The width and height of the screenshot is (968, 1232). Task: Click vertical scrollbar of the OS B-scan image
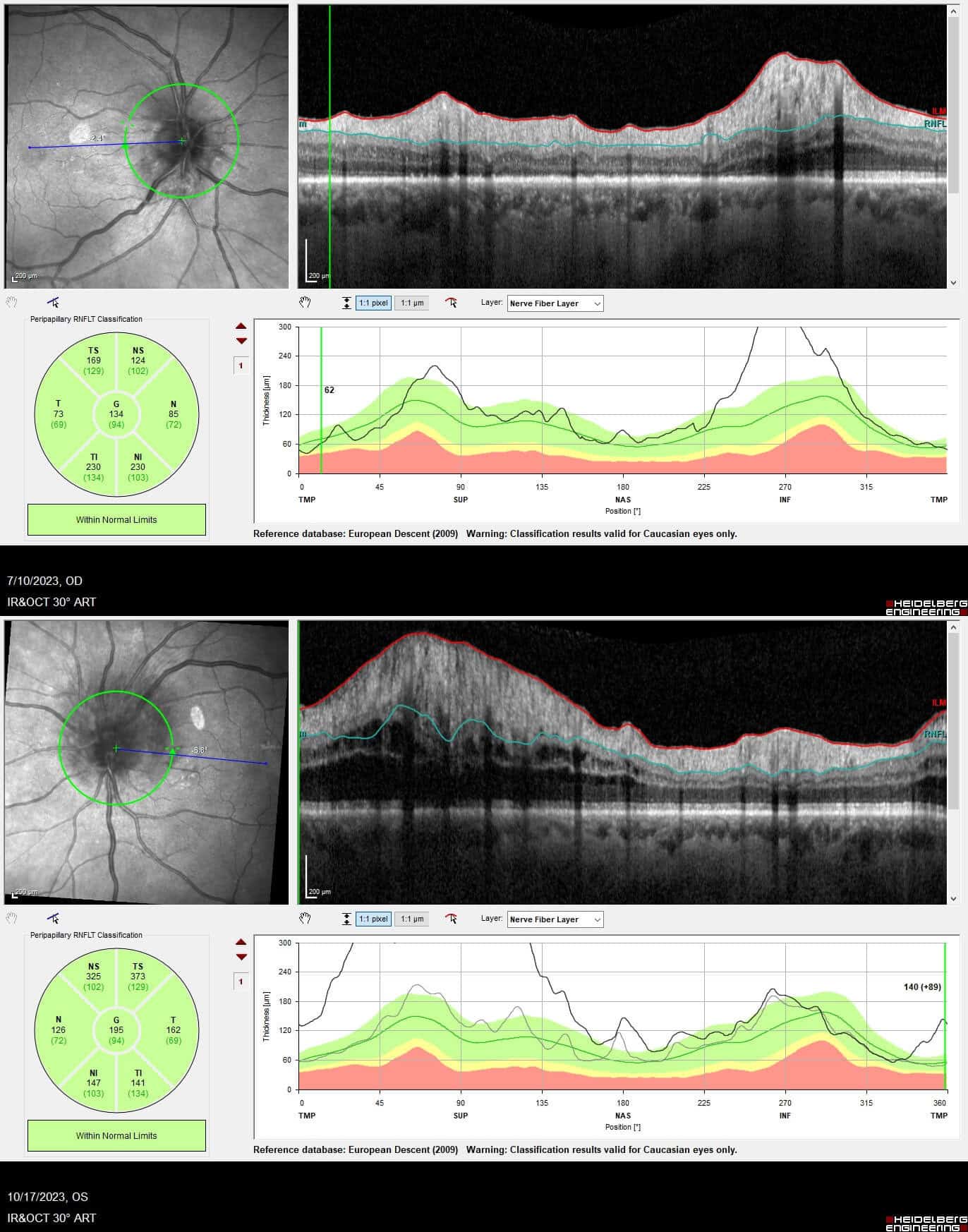tap(953, 748)
